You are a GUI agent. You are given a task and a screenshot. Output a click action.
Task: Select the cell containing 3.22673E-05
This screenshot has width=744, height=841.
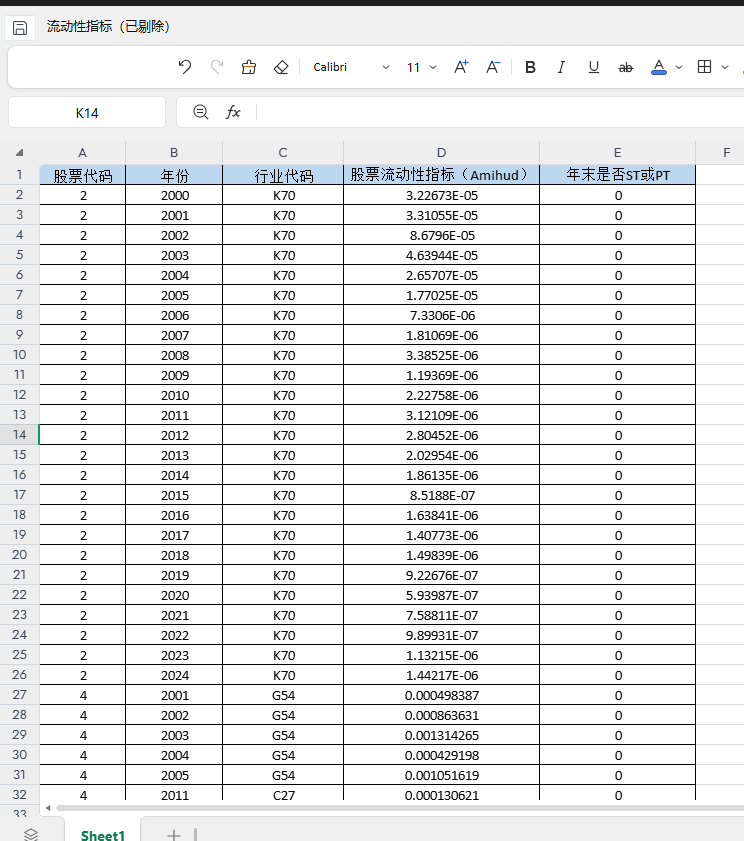(x=441, y=195)
